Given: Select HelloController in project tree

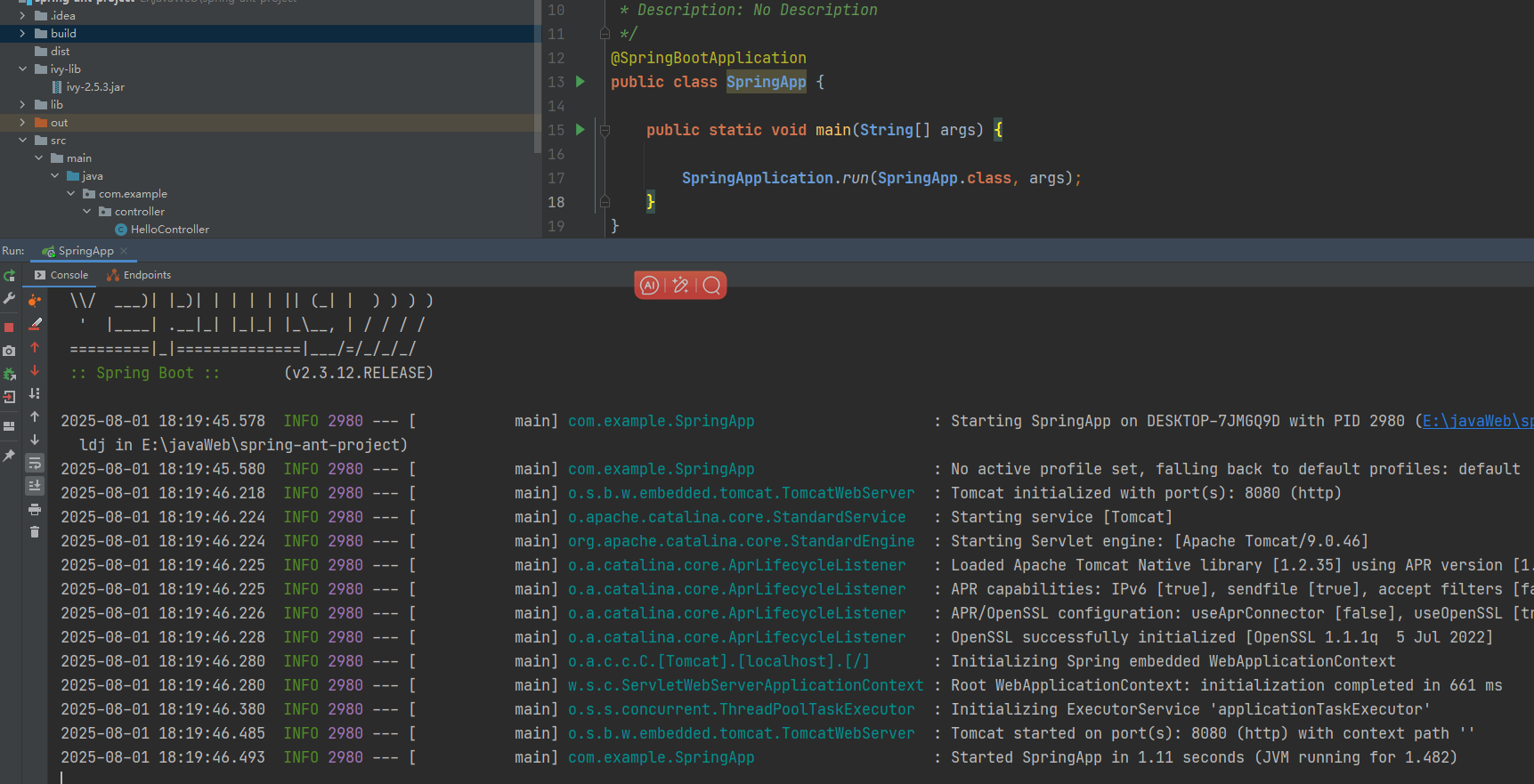Looking at the screenshot, I should point(170,230).
